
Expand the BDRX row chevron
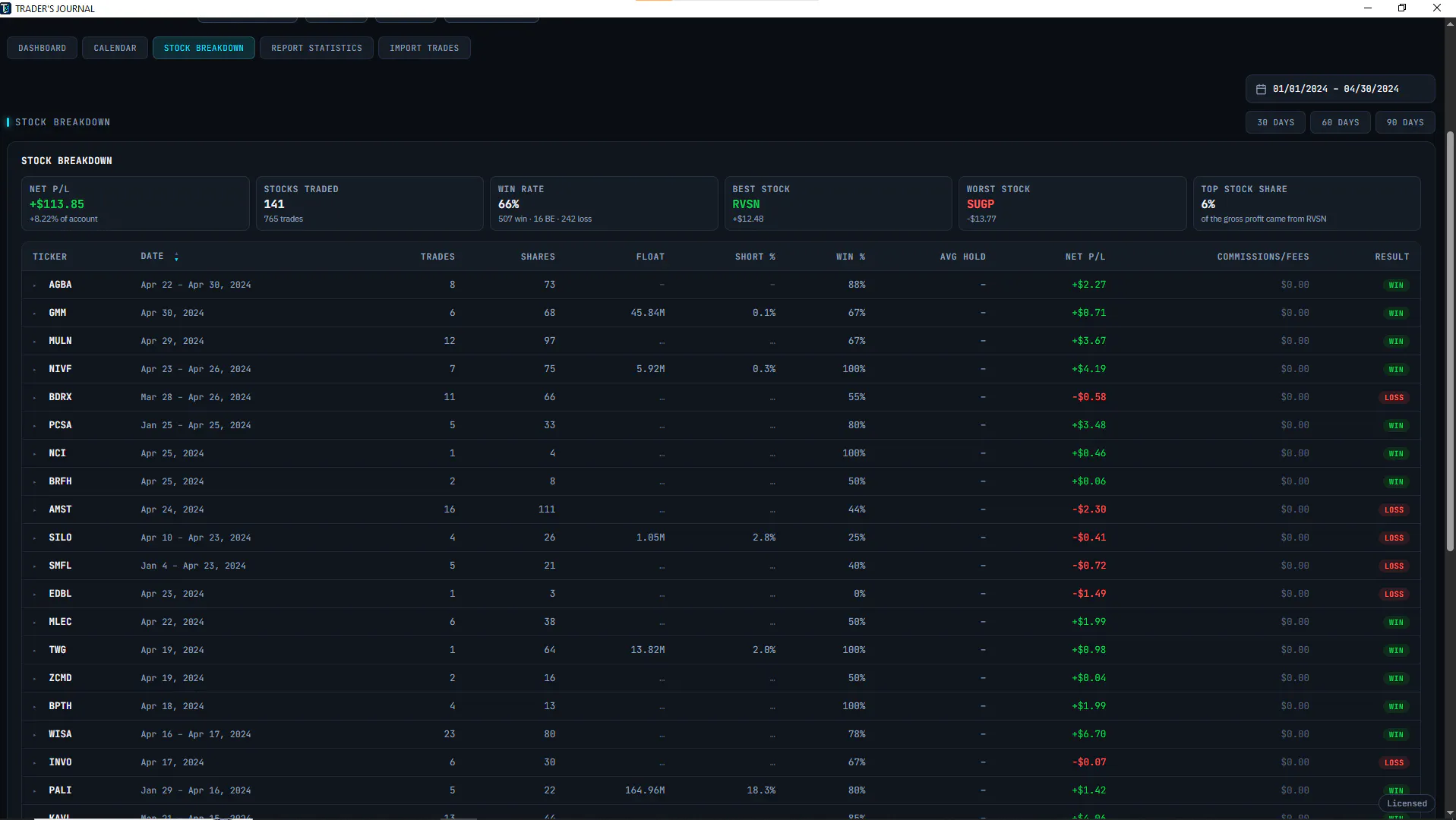point(35,398)
